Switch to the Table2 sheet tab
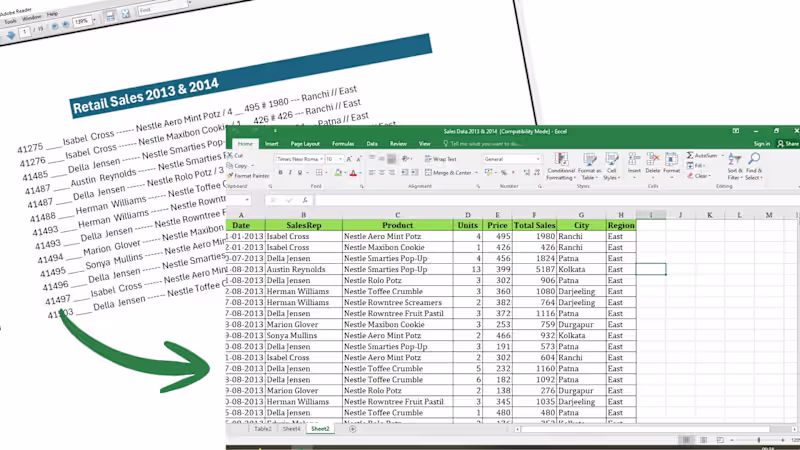The image size is (800, 450). coord(263,429)
